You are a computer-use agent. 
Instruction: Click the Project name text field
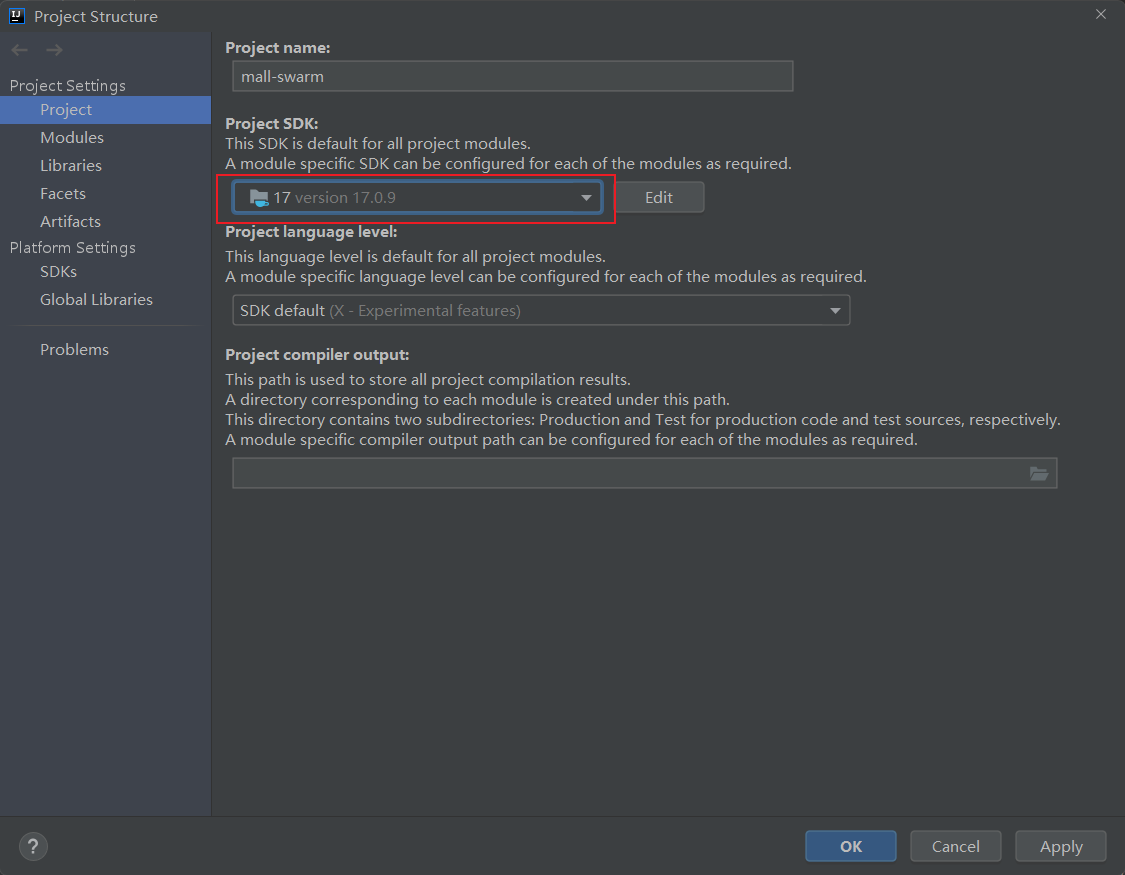(513, 76)
